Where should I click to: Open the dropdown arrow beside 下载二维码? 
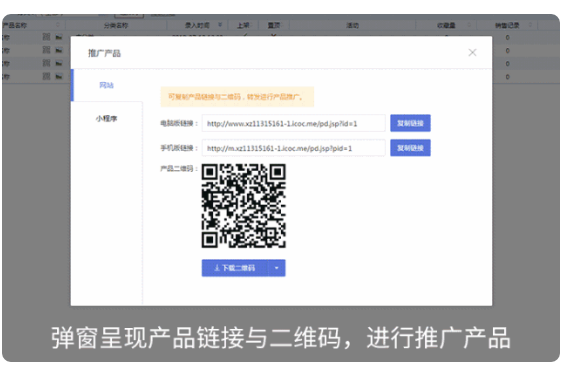click(x=277, y=268)
